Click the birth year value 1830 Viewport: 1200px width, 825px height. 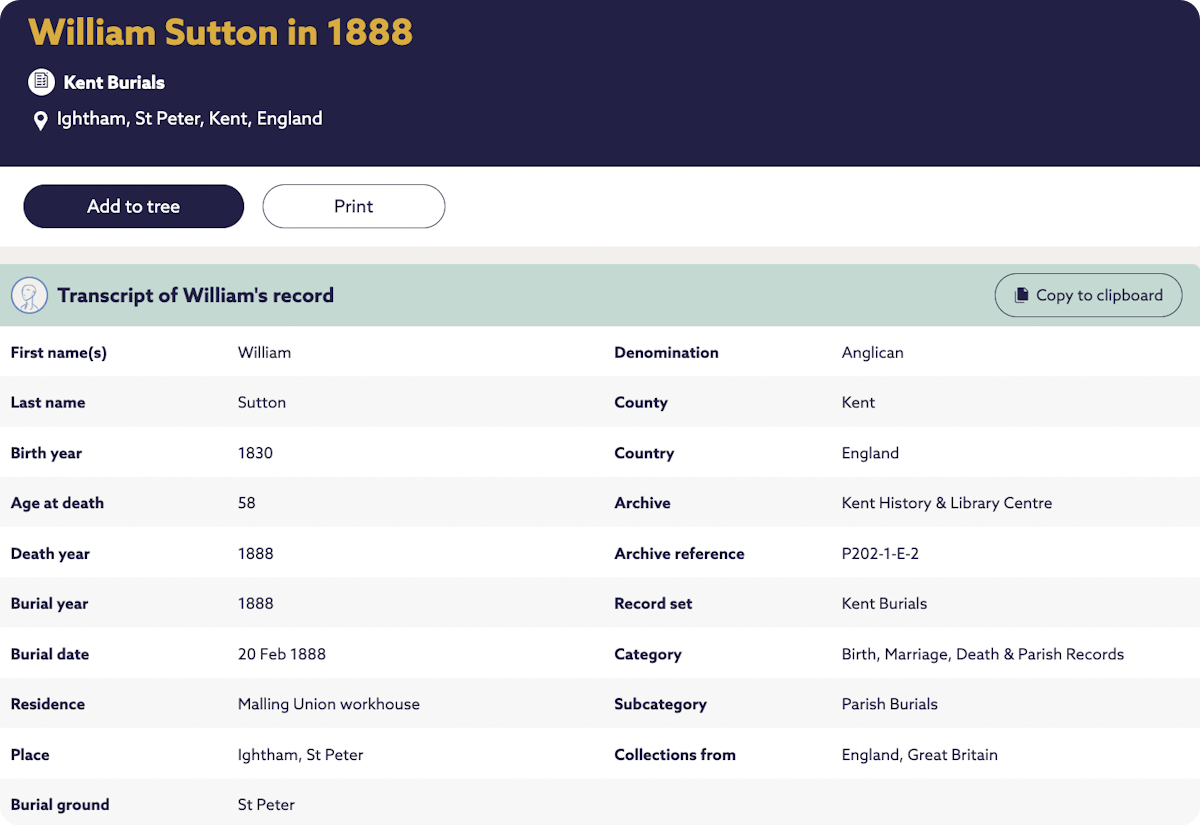click(255, 453)
